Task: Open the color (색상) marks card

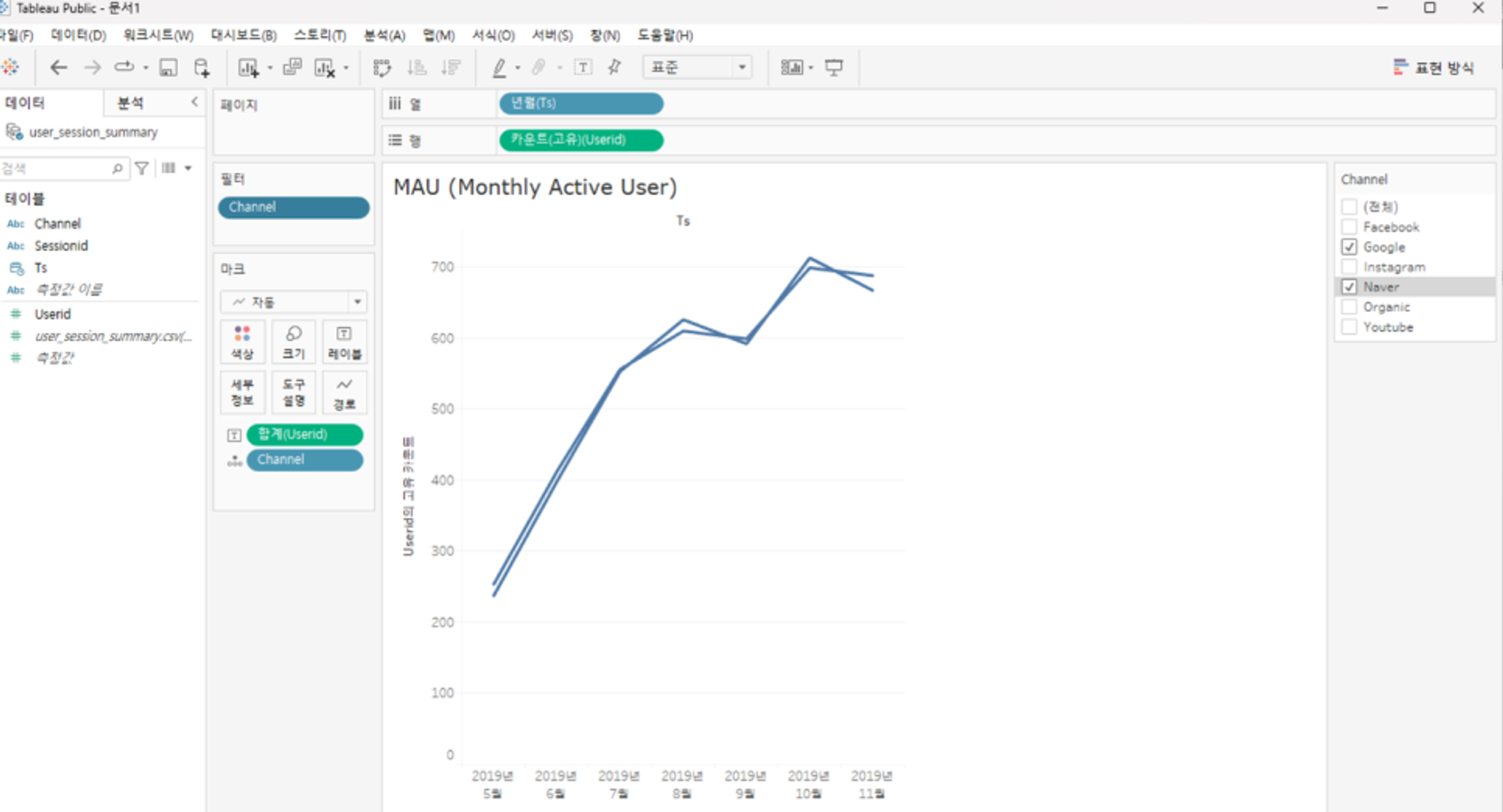Action: click(x=242, y=342)
